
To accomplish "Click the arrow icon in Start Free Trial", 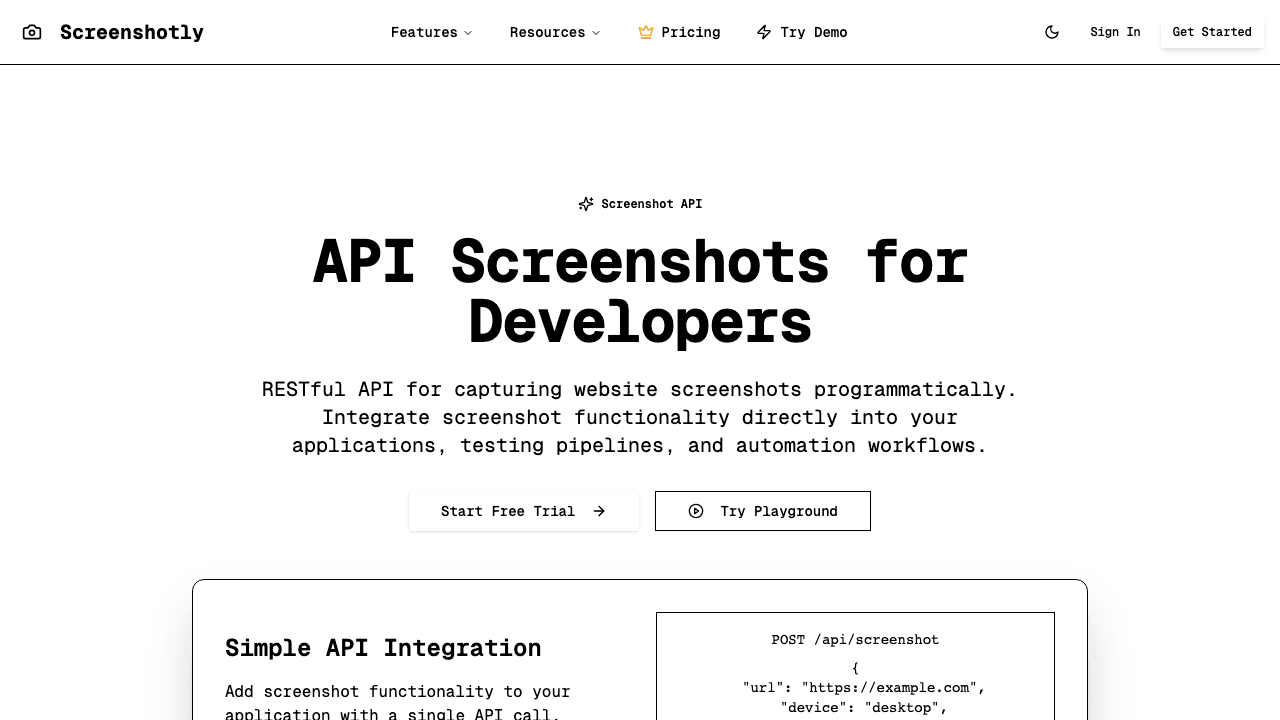I will (x=599, y=511).
